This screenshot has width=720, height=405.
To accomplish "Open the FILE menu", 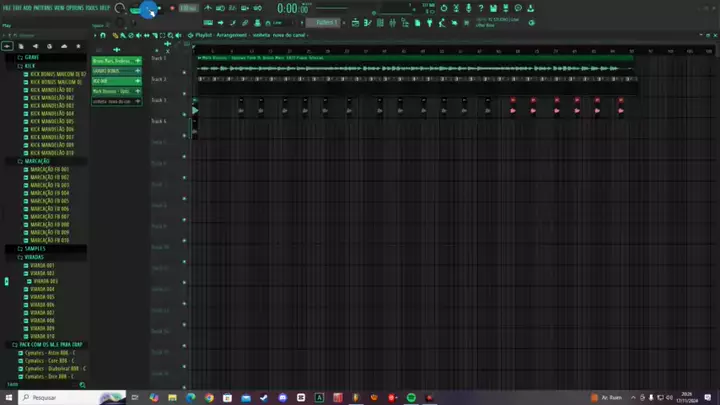I will [6, 8].
